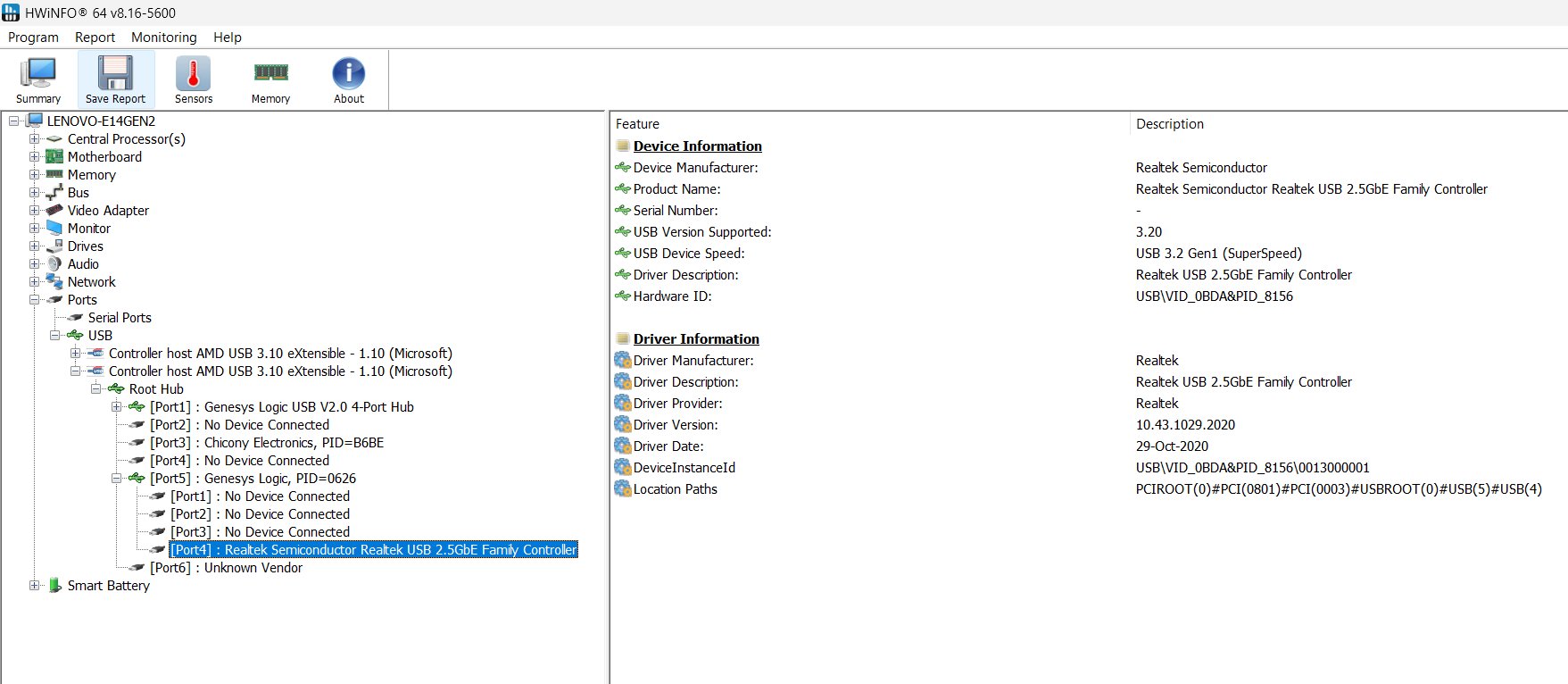Click the Feature column header
The image size is (1568, 684).
pyautogui.click(x=870, y=124)
